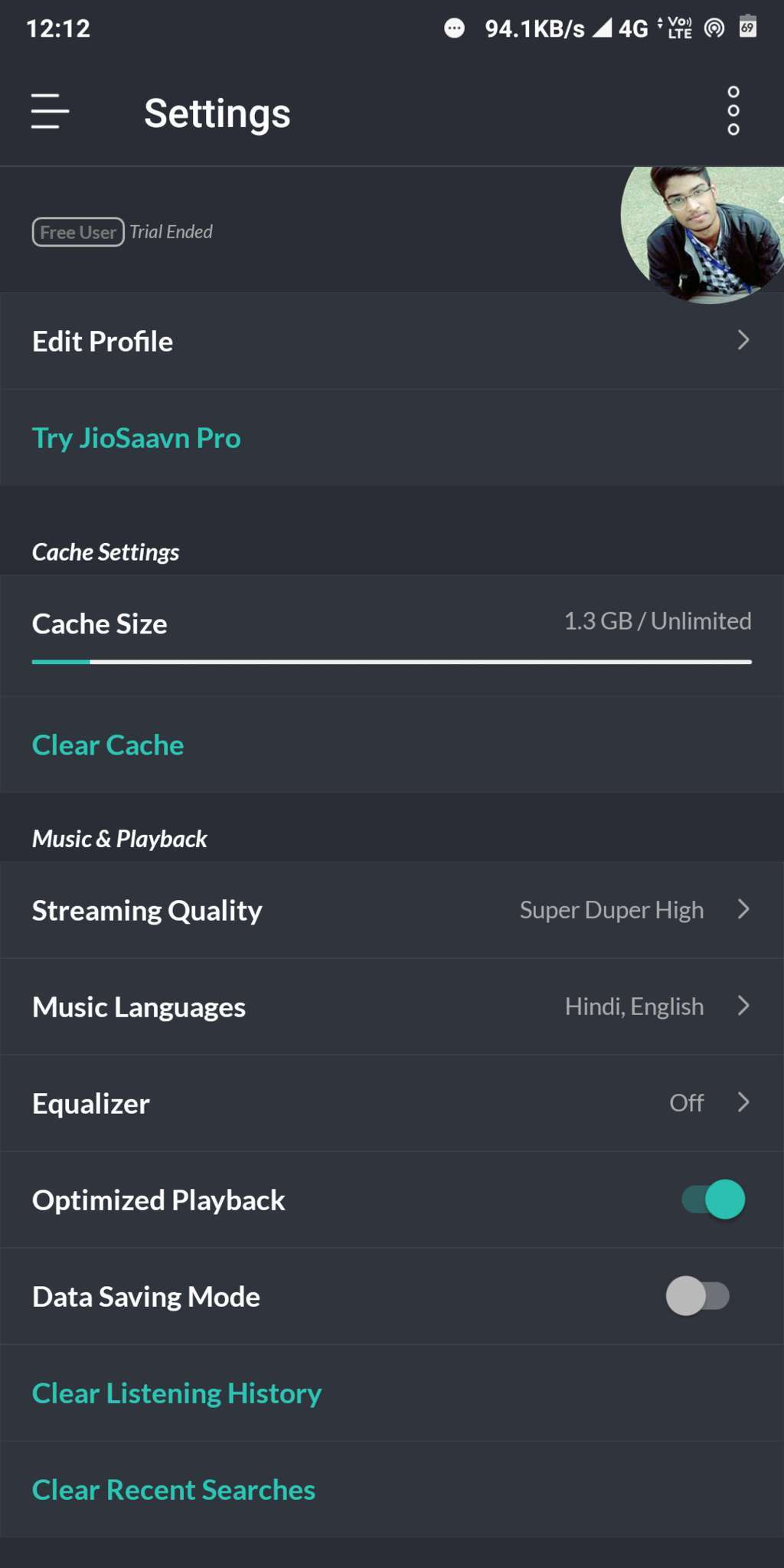Screen dimensions: 784x1568
Task: Tap the chat bubble notification icon
Action: pyautogui.click(x=454, y=28)
